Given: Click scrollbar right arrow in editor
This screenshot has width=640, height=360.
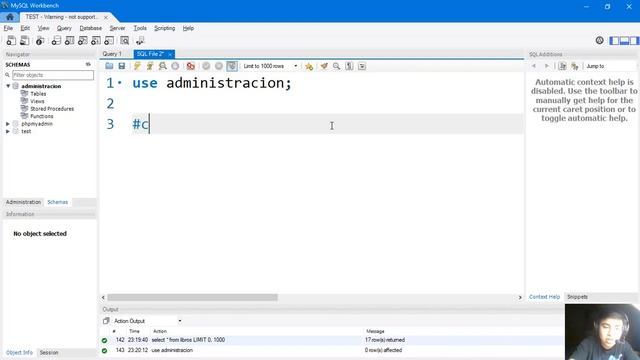Looking at the screenshot, I should (520, 297).
